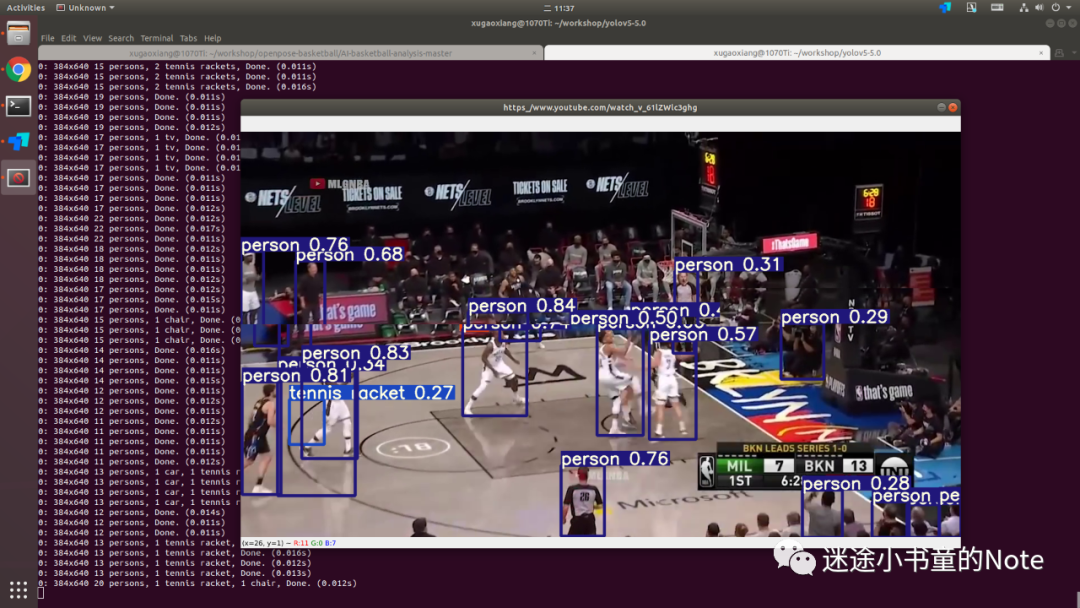Switch to the openpose-basketball terminal tab
The image size is (1080, 608).
pyautogui.click(x=290, y=53)
